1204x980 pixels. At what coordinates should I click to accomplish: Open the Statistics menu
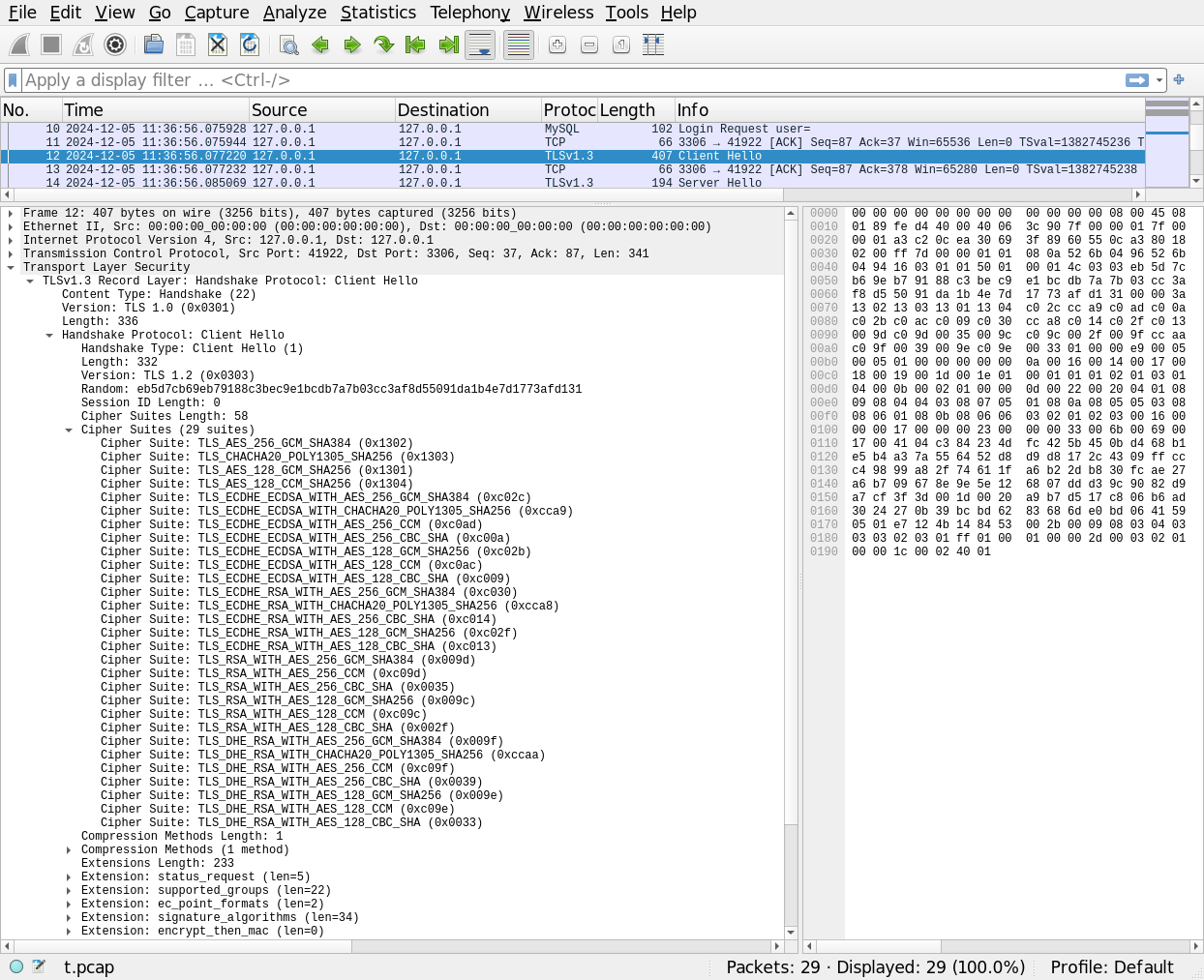click(377, 13)
